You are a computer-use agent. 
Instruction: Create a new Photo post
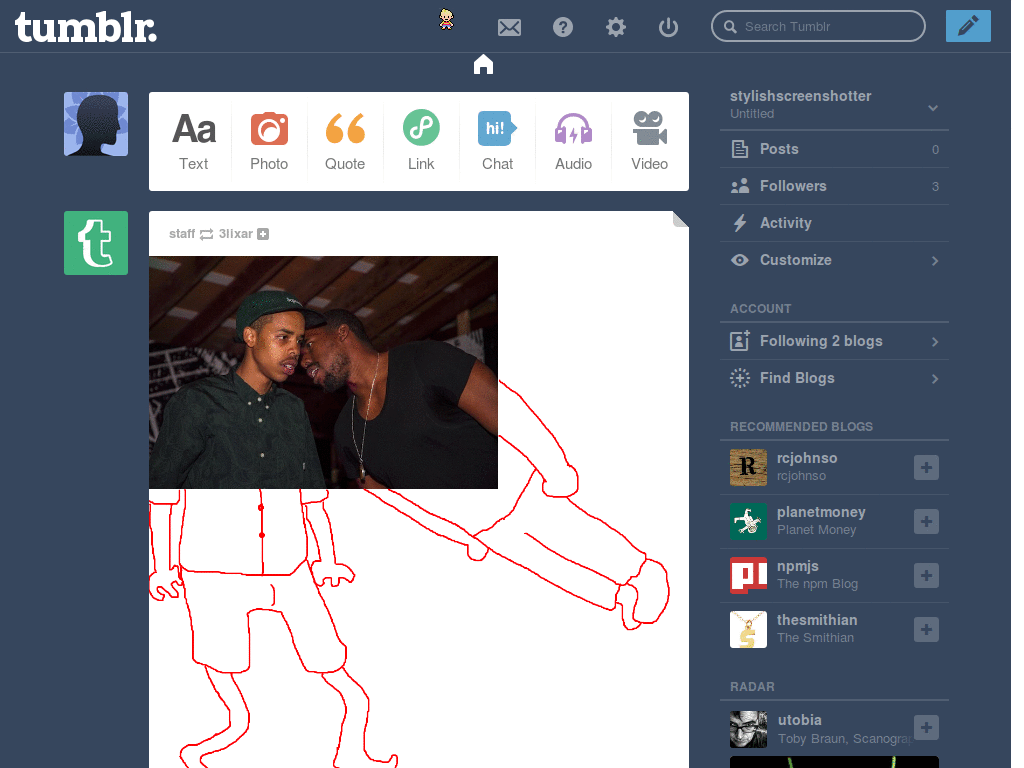pos(269,142)
